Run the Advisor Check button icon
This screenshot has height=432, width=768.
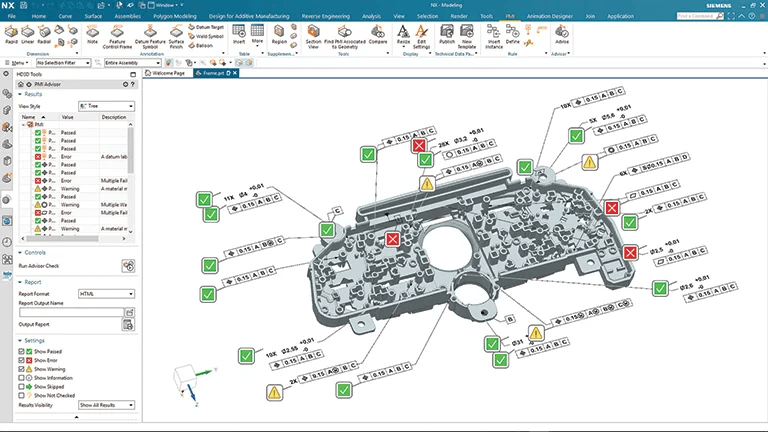(128, 266)
